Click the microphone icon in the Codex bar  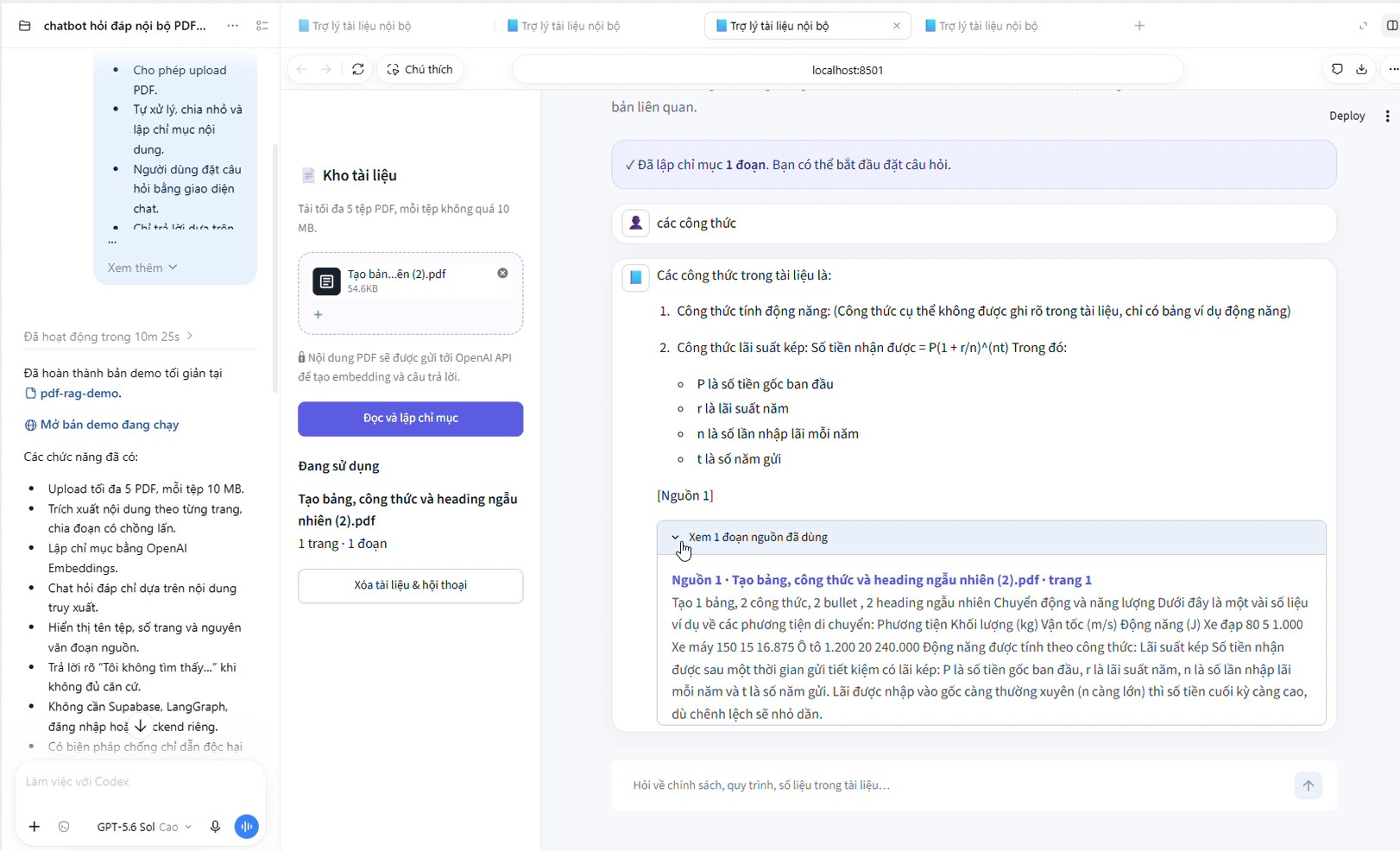tap(215, 827)
